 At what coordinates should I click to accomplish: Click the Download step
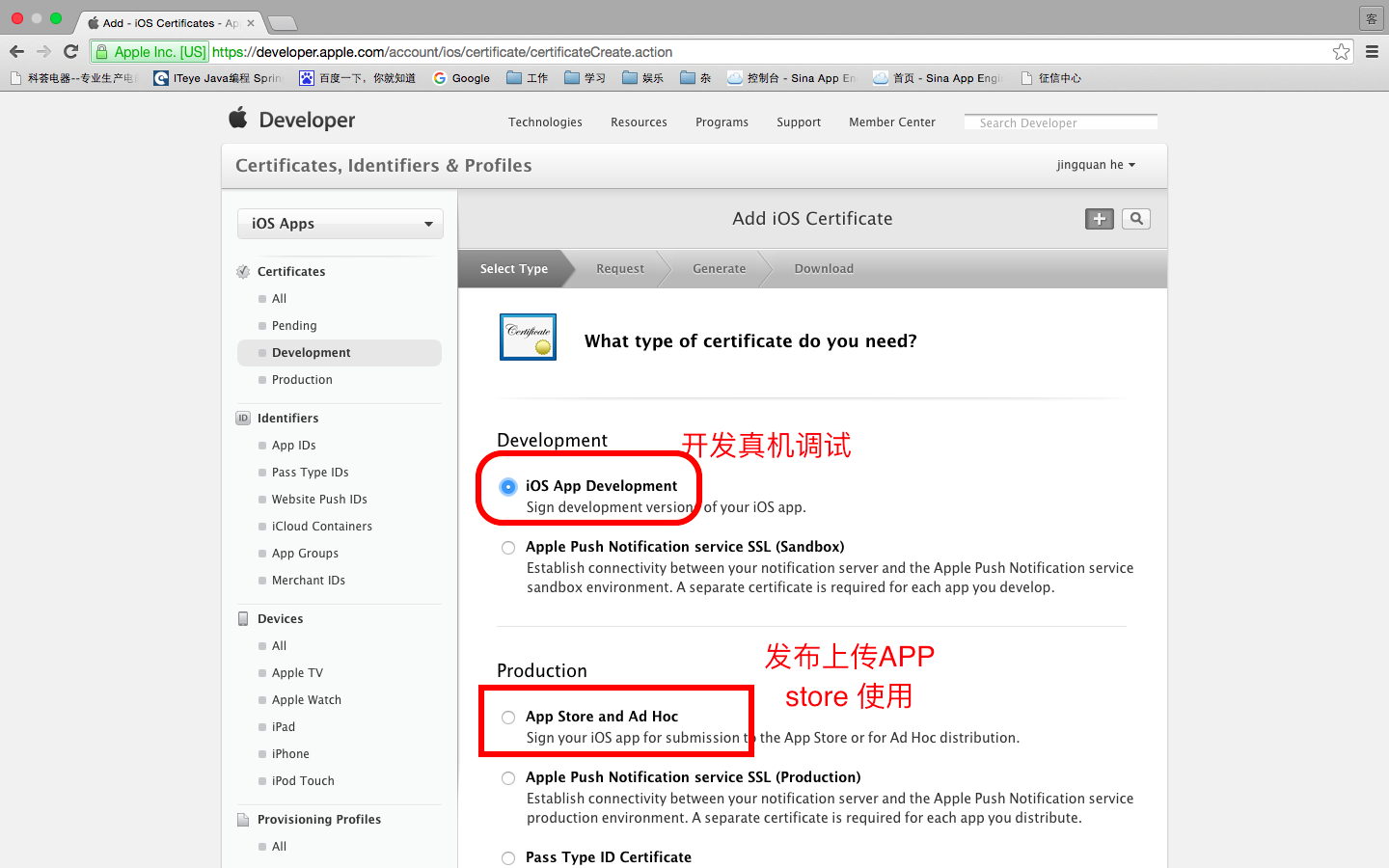pos(824,269)
